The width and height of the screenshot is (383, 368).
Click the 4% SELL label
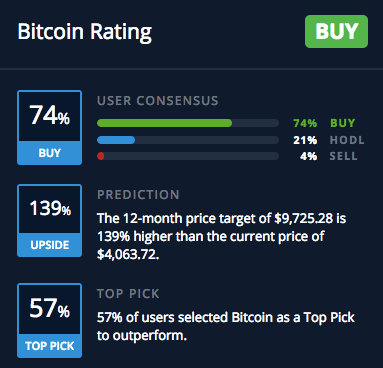pyautogui.click(x=329, y=156)
